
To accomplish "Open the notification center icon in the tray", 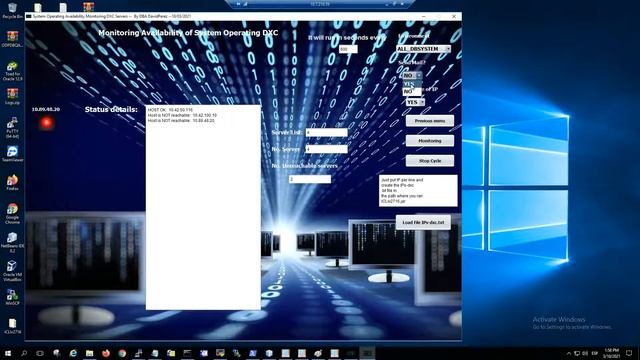I will pos(629,353).
